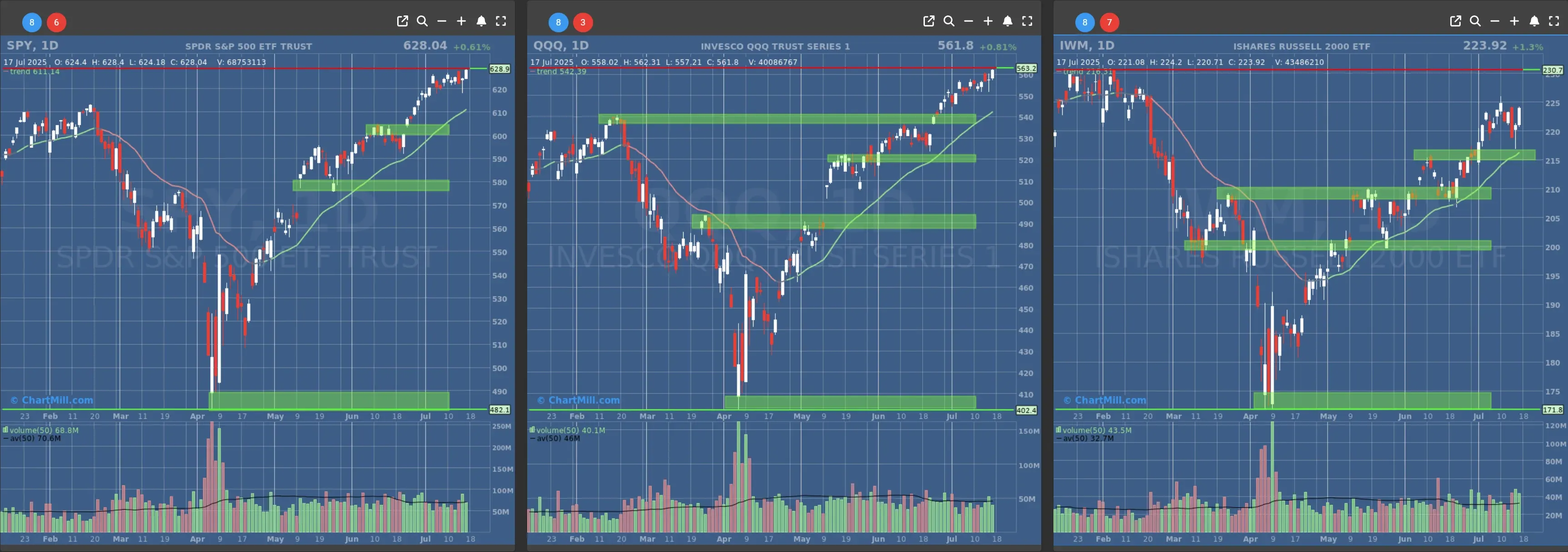The image size is (1568, 552).
Task: Click the red 3 badge on QQQ chart
Action: tap(583, 23)
